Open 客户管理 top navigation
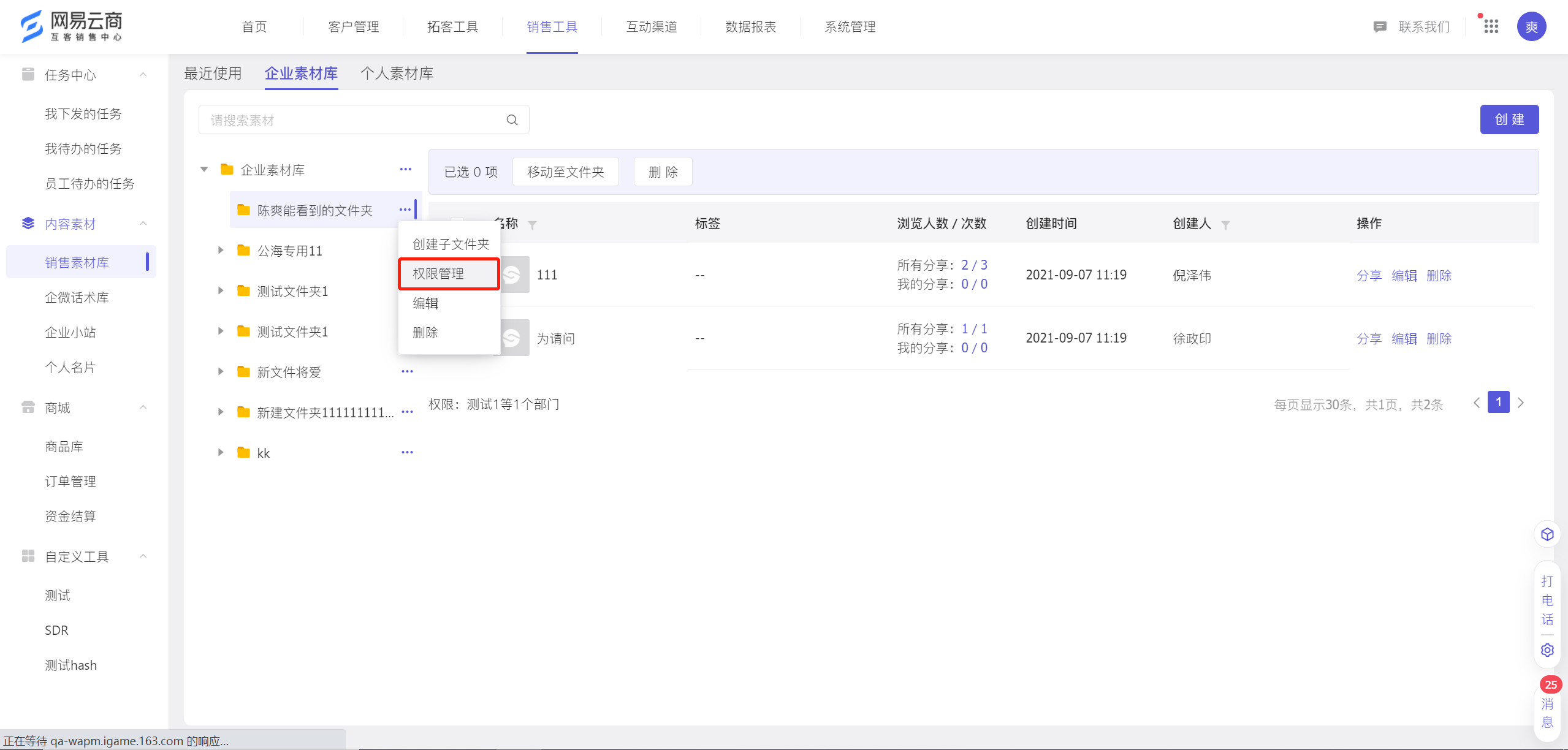The width and height of the screenshot is (1568, 750). (354, 26)
